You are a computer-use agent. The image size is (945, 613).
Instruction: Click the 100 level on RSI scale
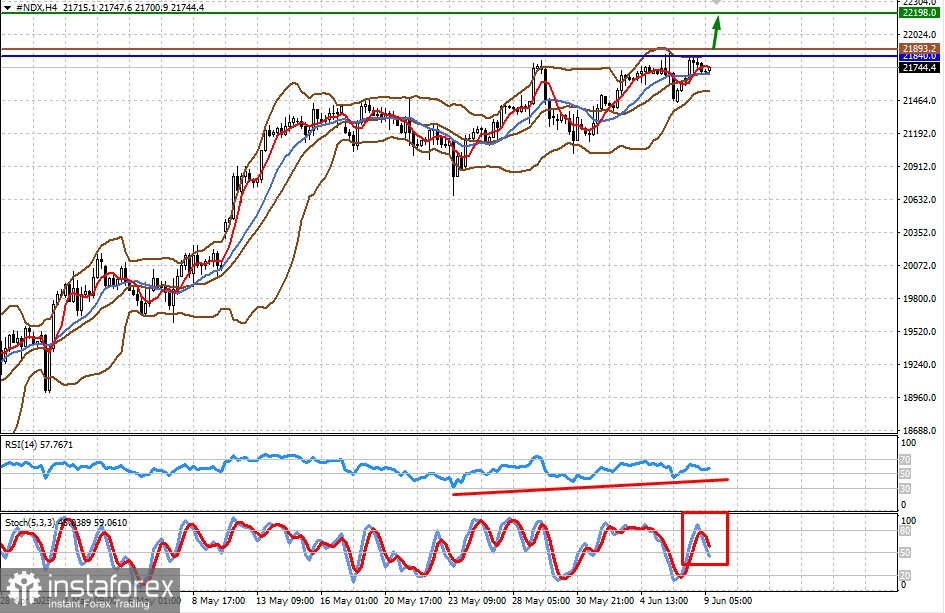(908, 443)
